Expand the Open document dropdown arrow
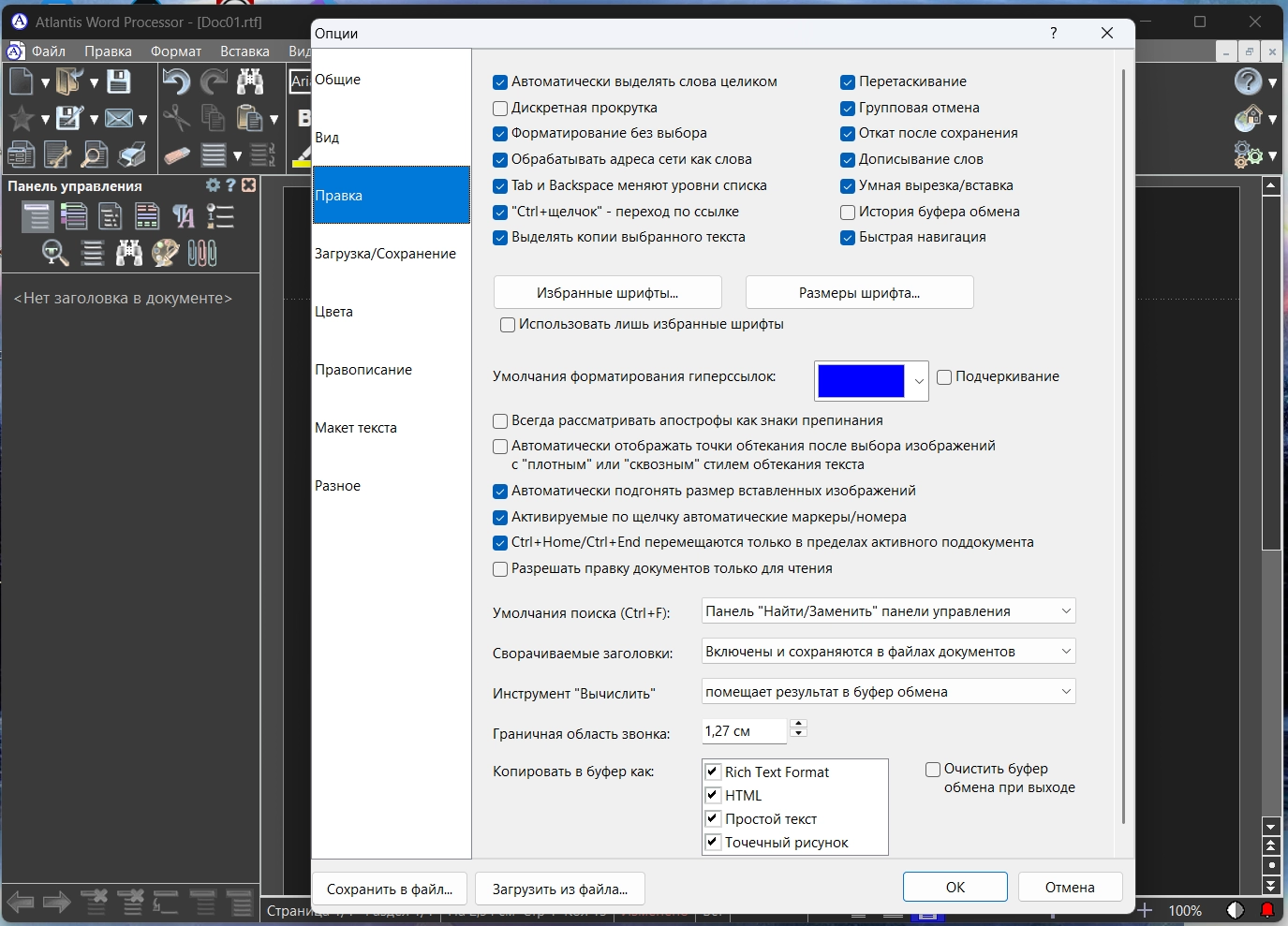Viewport: 1288px width, 926px height. [94, 82]
